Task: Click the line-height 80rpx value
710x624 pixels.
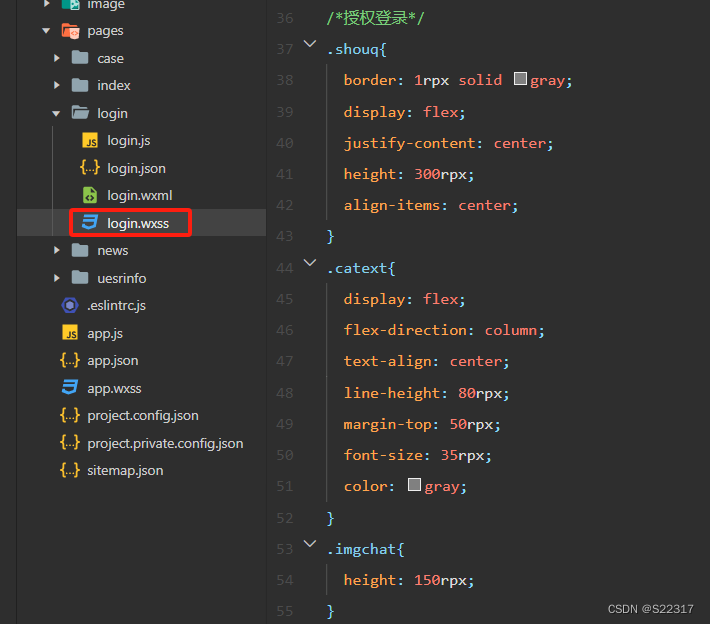Action: point(480,393)
